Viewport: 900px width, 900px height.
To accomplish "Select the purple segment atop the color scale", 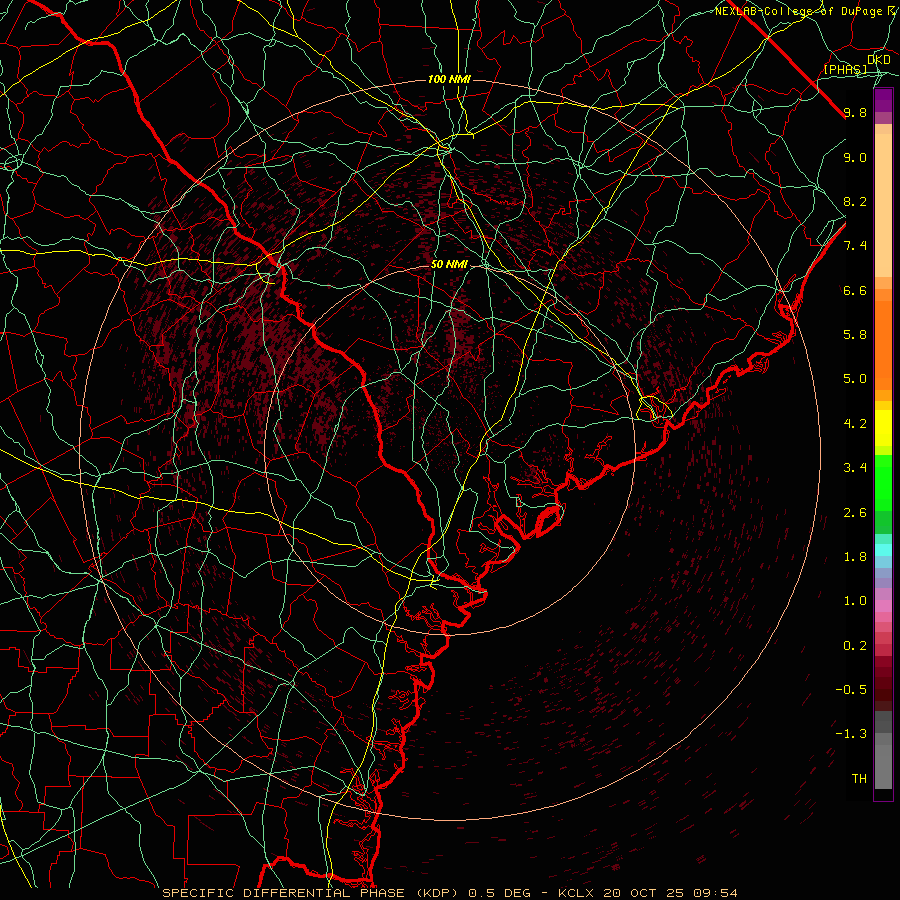I will (x=883, y=100).
